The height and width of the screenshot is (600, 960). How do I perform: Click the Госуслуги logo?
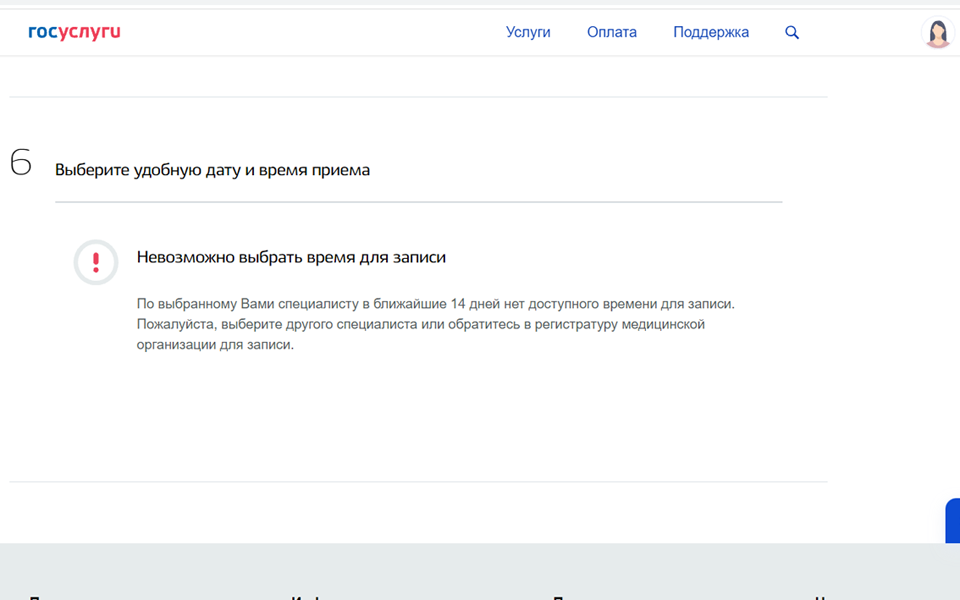tap(74, 32)
